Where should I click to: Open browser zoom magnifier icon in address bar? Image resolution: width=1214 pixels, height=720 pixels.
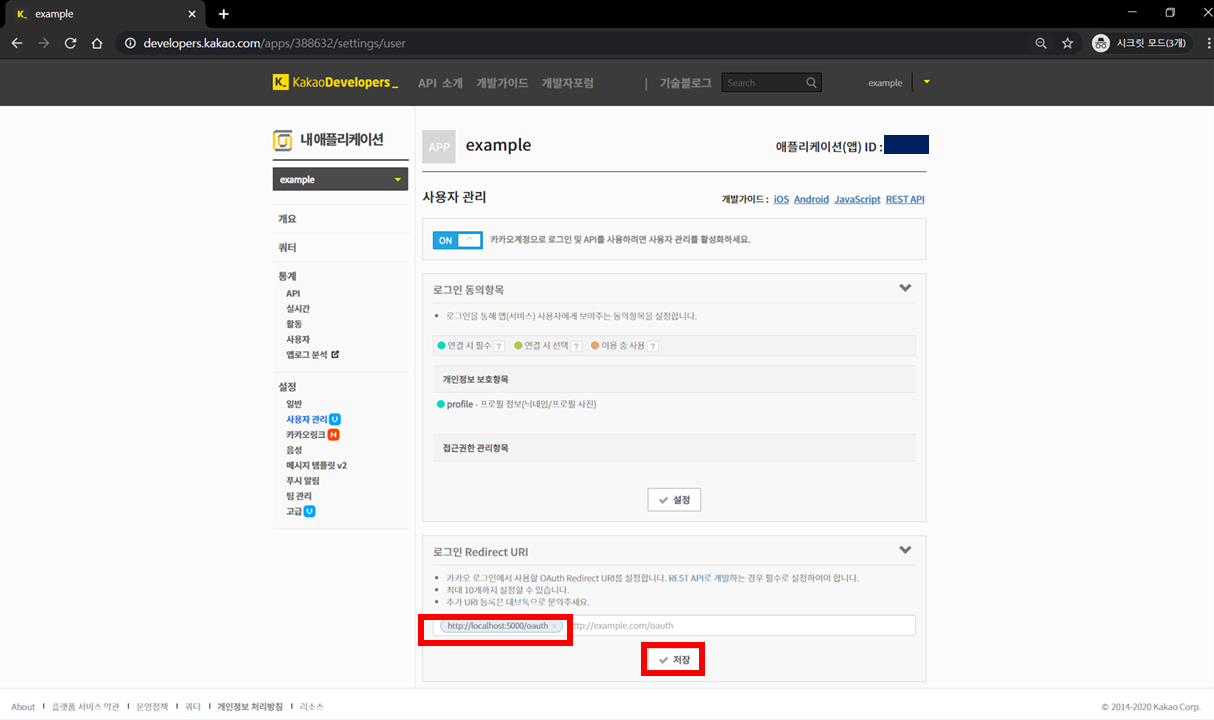tap(1041, 43)
